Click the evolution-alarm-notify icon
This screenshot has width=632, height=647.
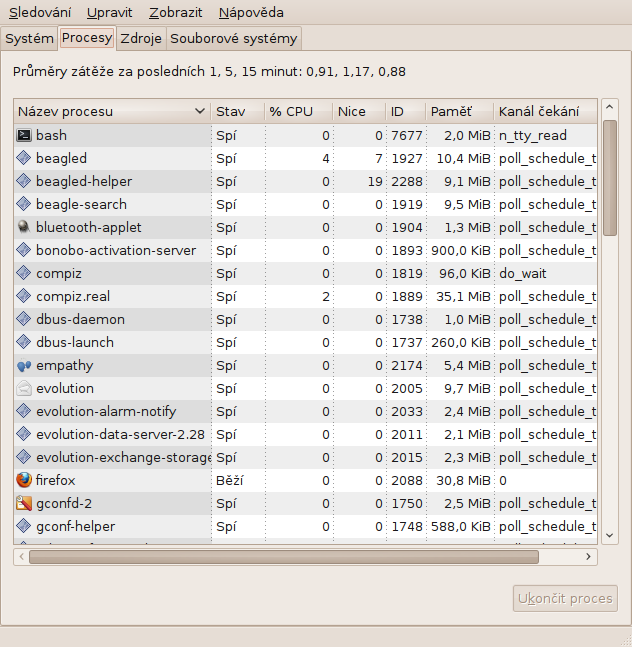24,411
